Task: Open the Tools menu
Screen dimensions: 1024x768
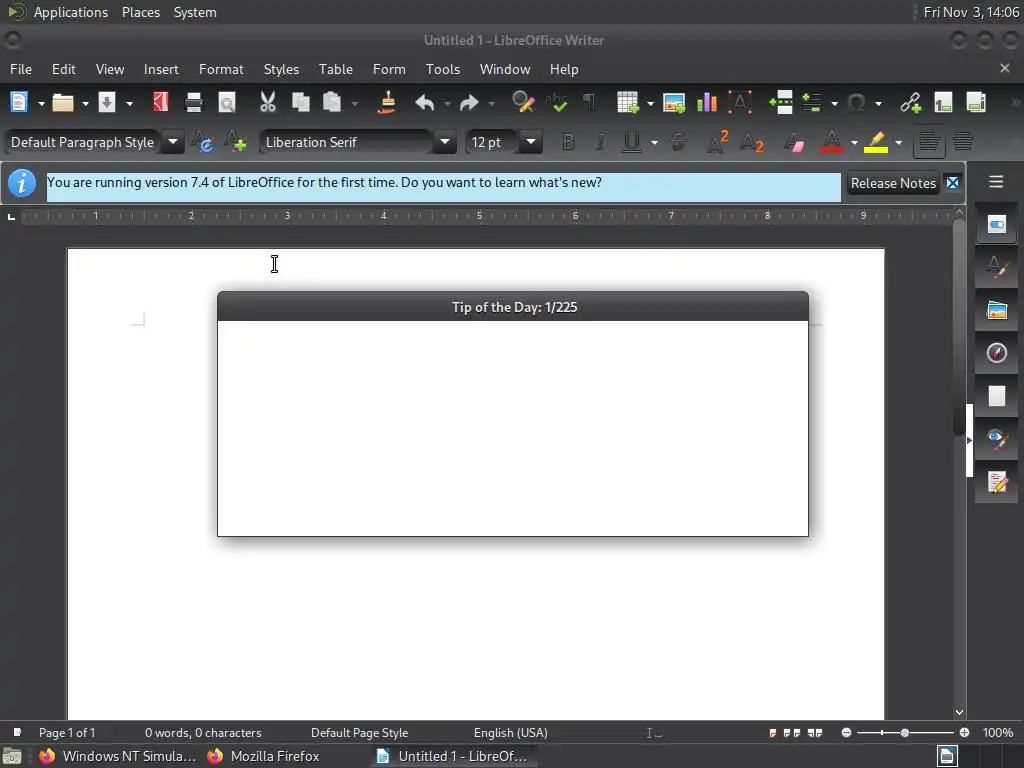Action: coord(443,69)
